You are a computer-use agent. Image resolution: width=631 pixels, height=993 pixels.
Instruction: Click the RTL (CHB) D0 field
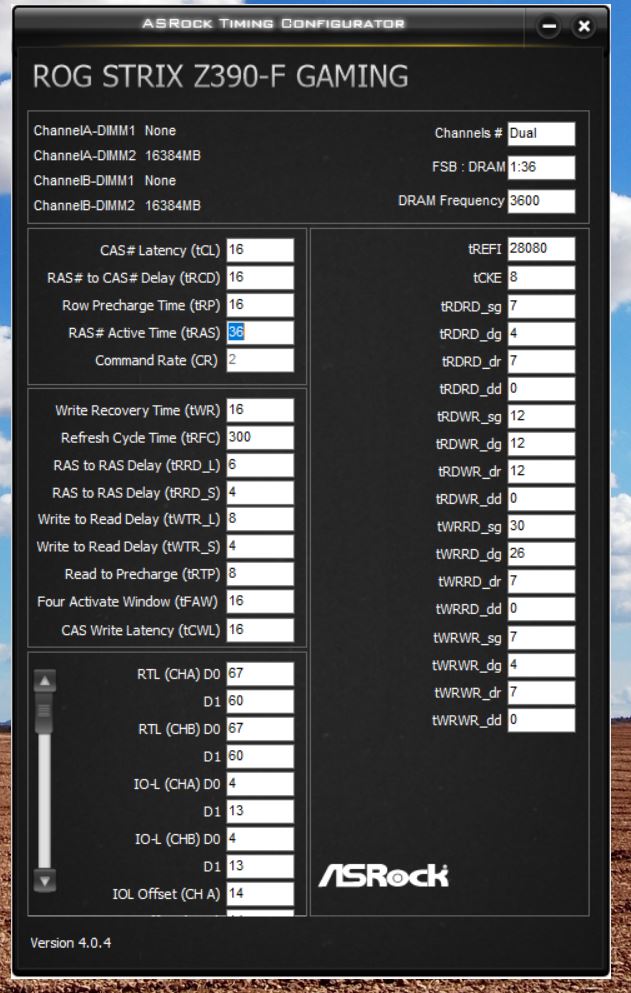(x=260, y=729)
